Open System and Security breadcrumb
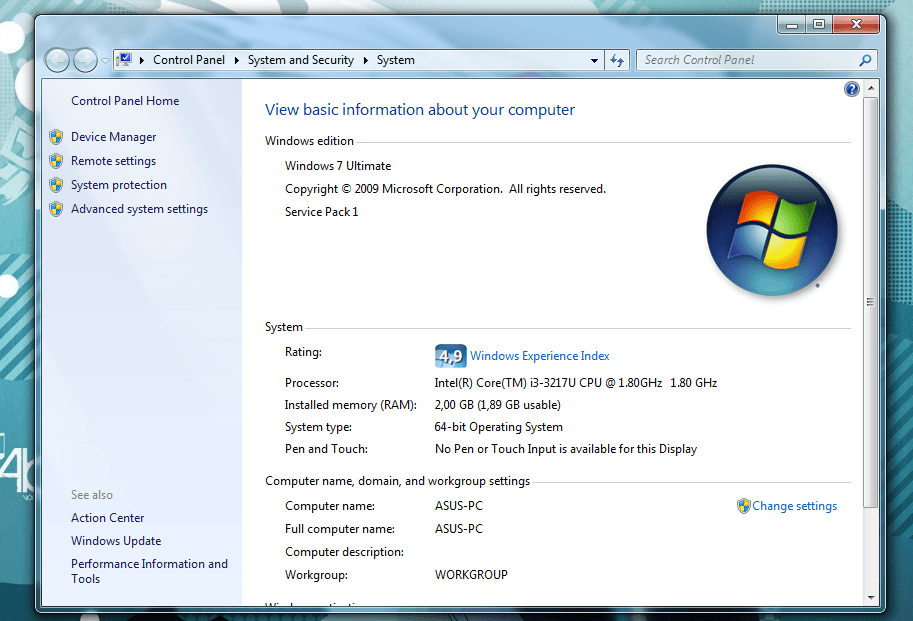The height and width of the screenshot is (621, 913). (x=300, y=60)
